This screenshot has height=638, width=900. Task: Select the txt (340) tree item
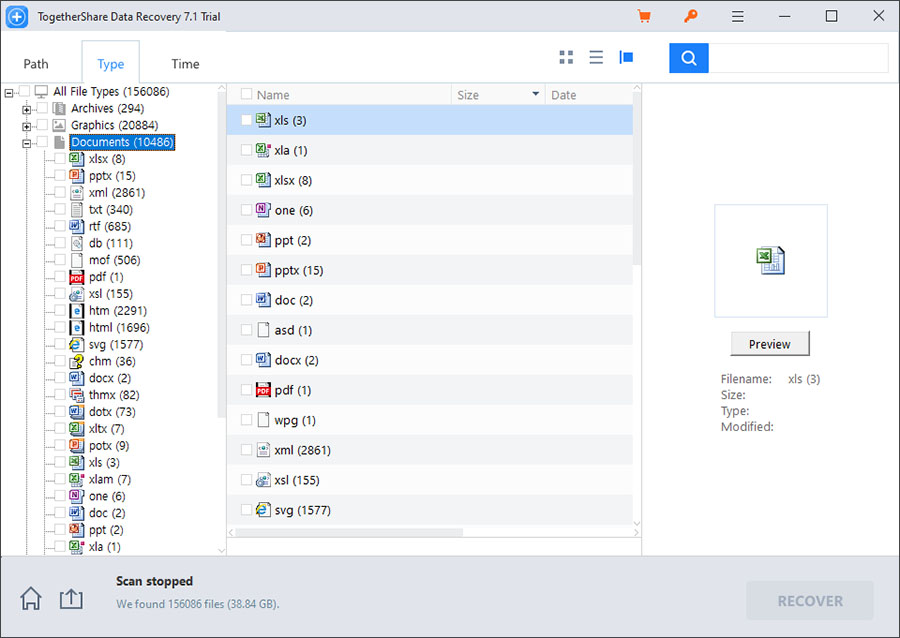coord(110,209)
